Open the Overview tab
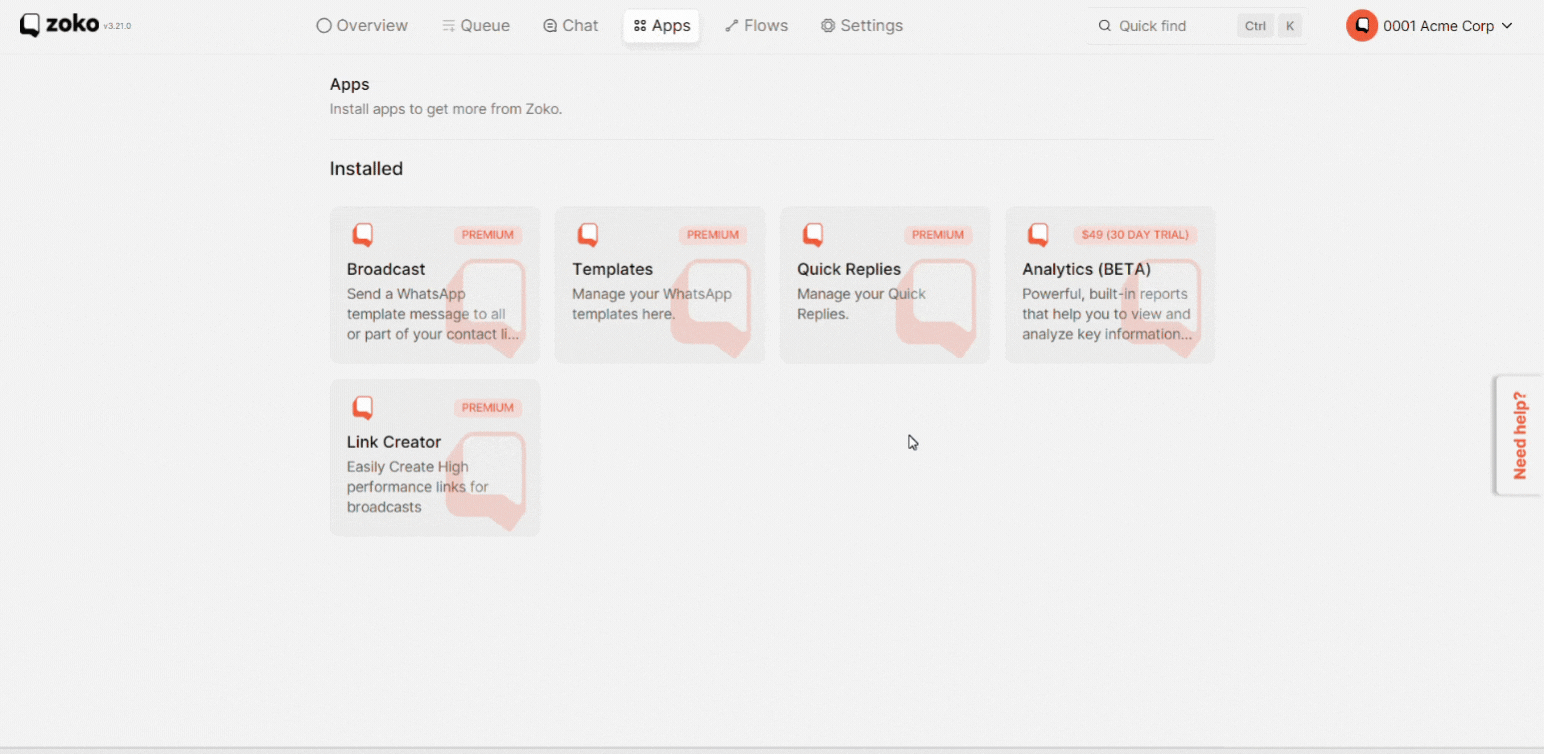Viewport: 1544px width, 754px height. tap(362, 26)
